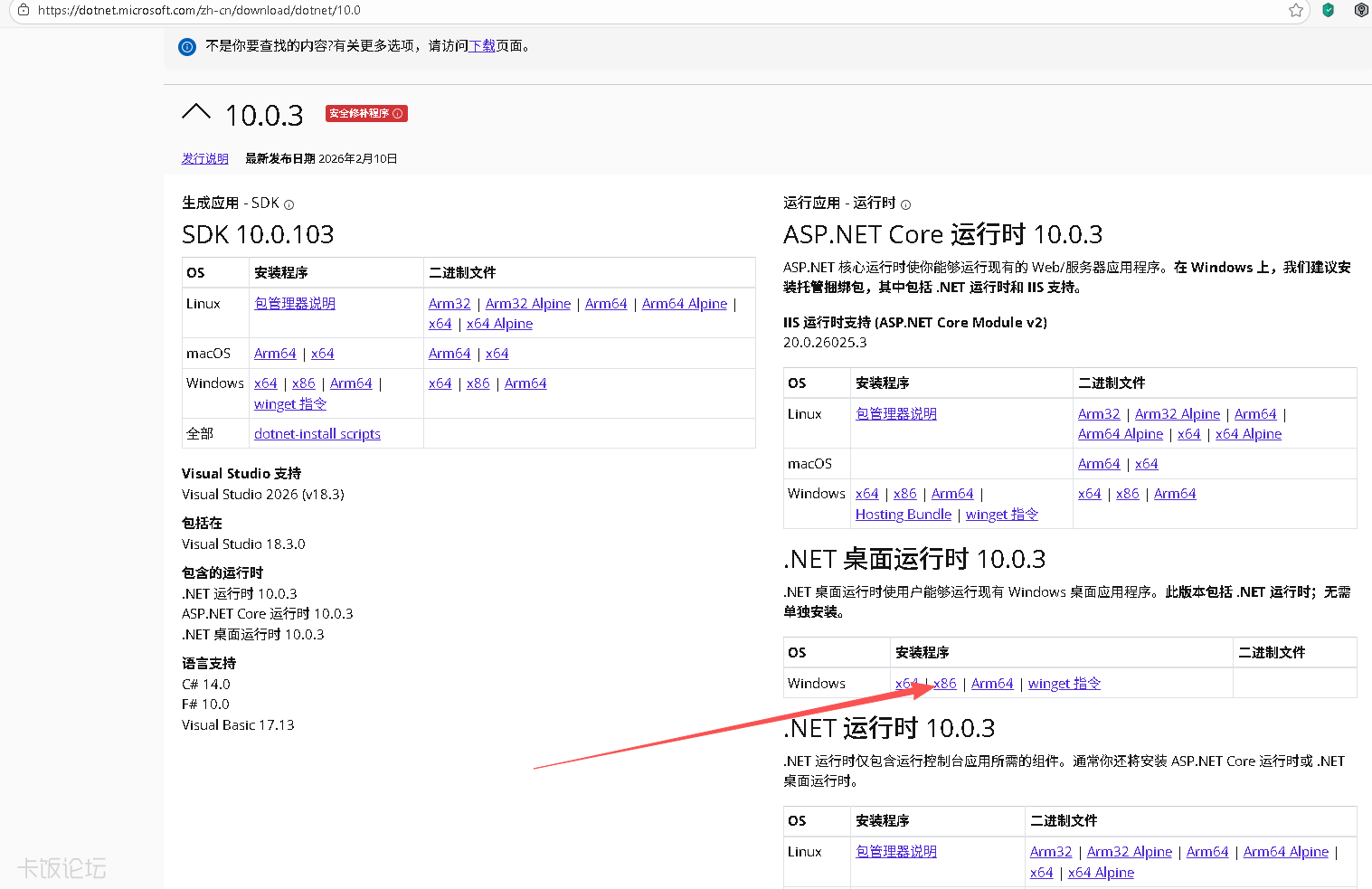
Task: Click the red 安全修补程序 badge
Action: pos(366,113)
